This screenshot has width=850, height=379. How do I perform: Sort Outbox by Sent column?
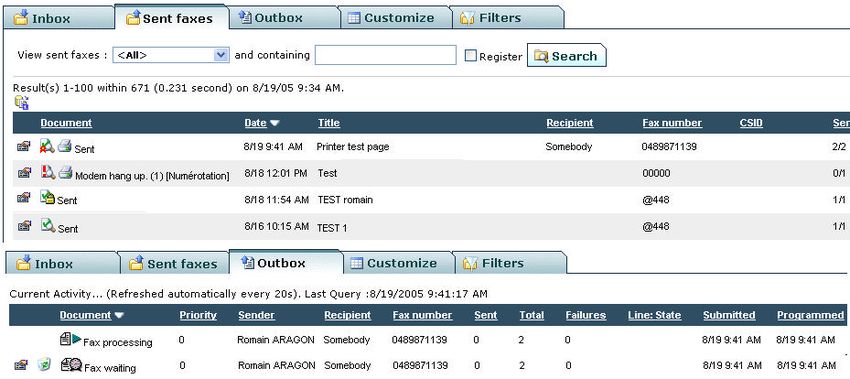pyautogui.click(x=486, y=315)
